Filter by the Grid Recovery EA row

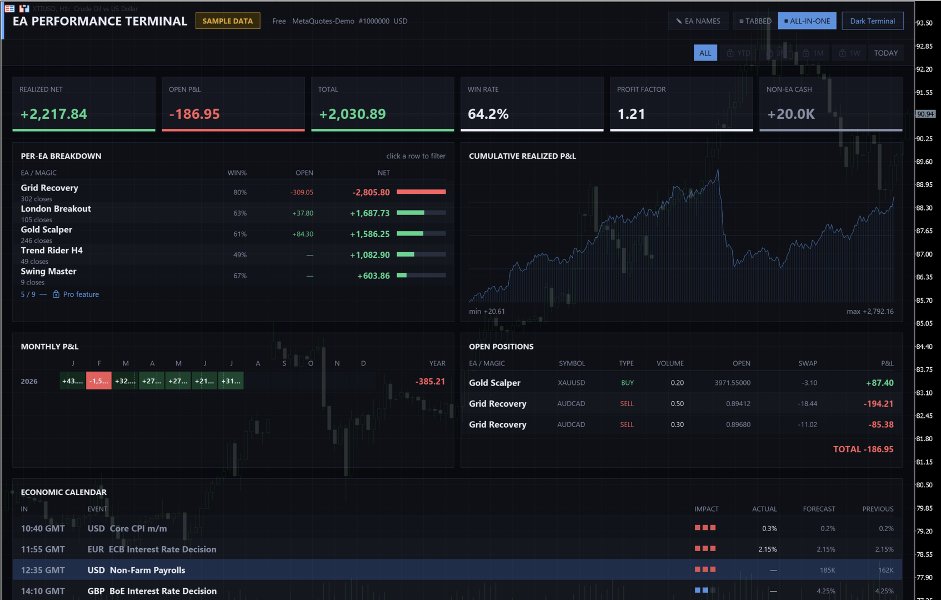[x=233, y=193]
